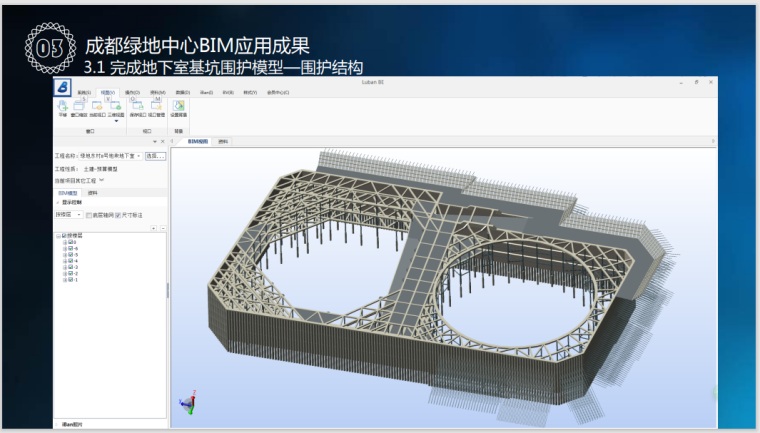Select the 平移 pan tool icon
This screenshot has height=433, width=760.
(x=62, y=106)
